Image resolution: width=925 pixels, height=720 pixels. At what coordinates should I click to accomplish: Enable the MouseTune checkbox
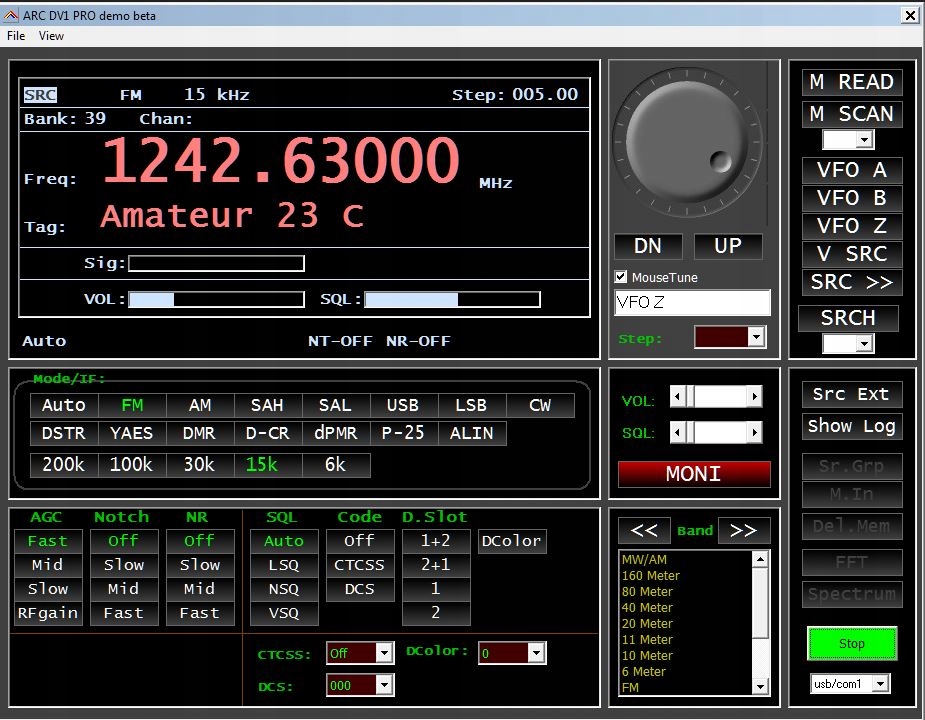click(x=621, y=277)
